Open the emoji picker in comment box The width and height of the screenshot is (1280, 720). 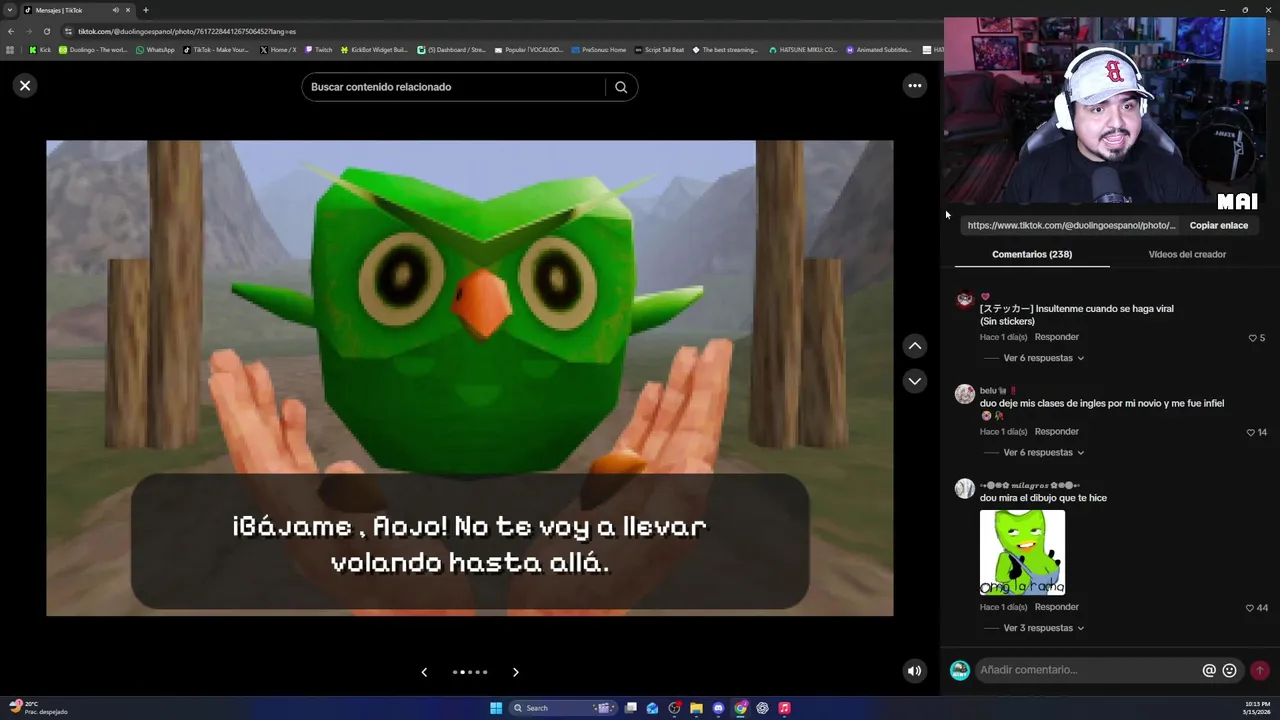[1230, 671]
